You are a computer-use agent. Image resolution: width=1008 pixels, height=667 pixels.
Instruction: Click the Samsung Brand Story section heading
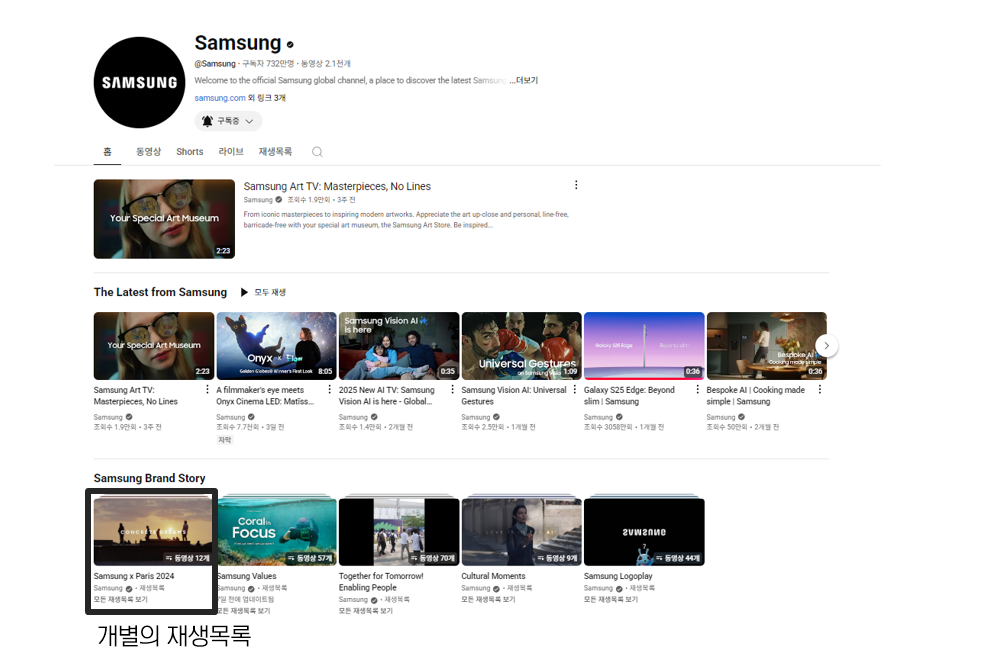pyautogui.click(x=149, y=478)
